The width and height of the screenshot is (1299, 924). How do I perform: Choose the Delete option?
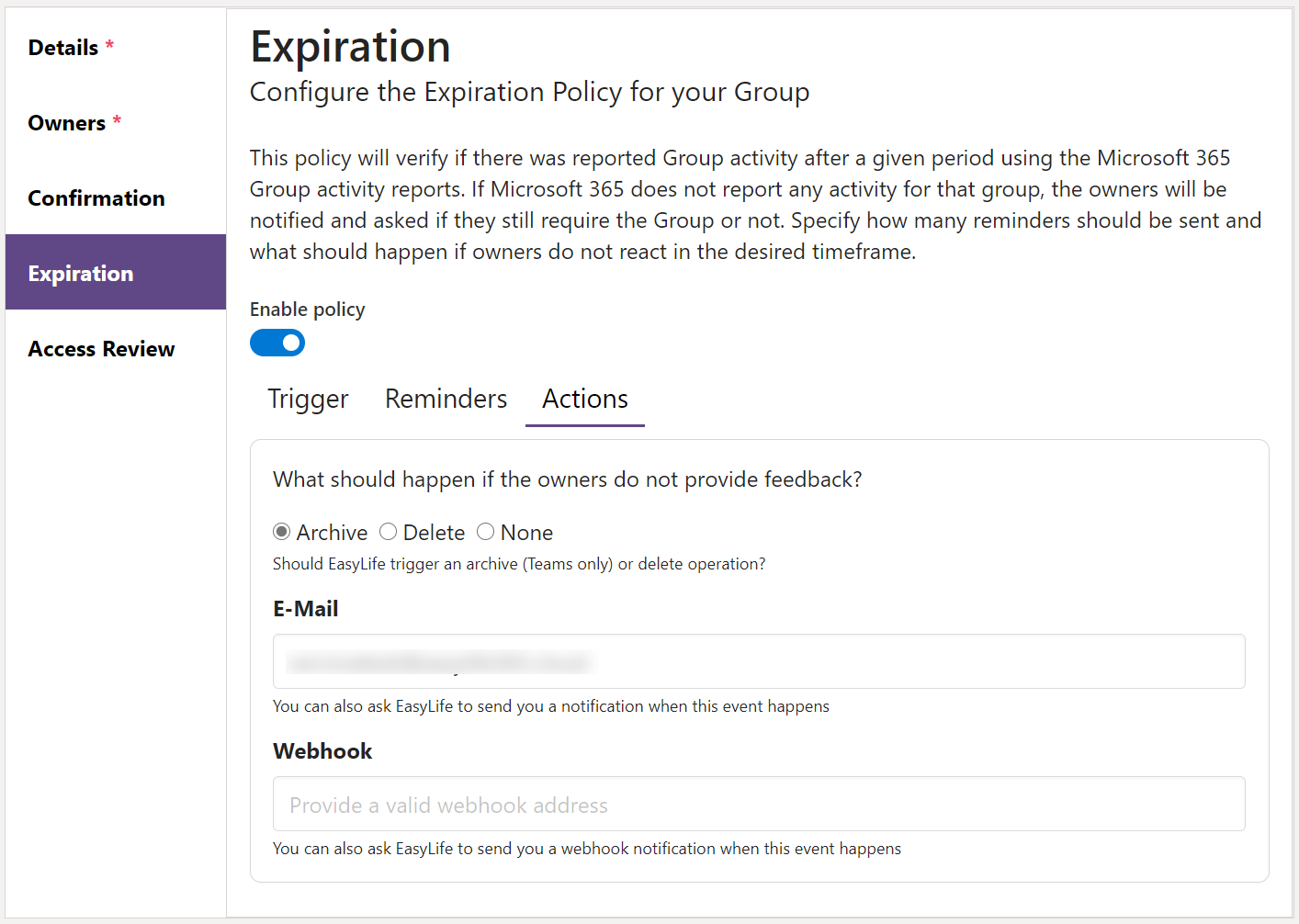click(388, 532)
